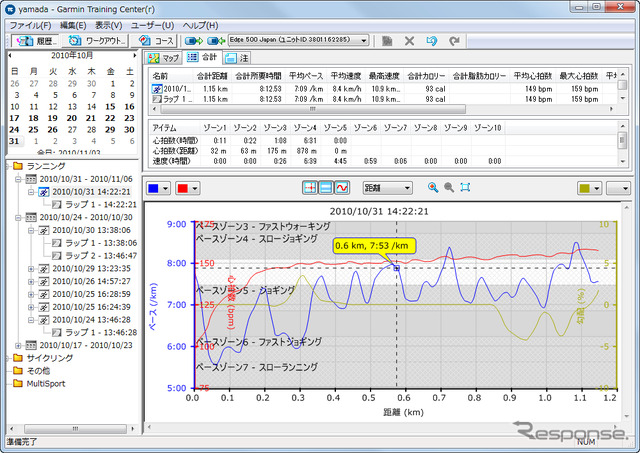Open the その他 folder
The height and width of the screenshot is (453, 640).
pos(38,371)
